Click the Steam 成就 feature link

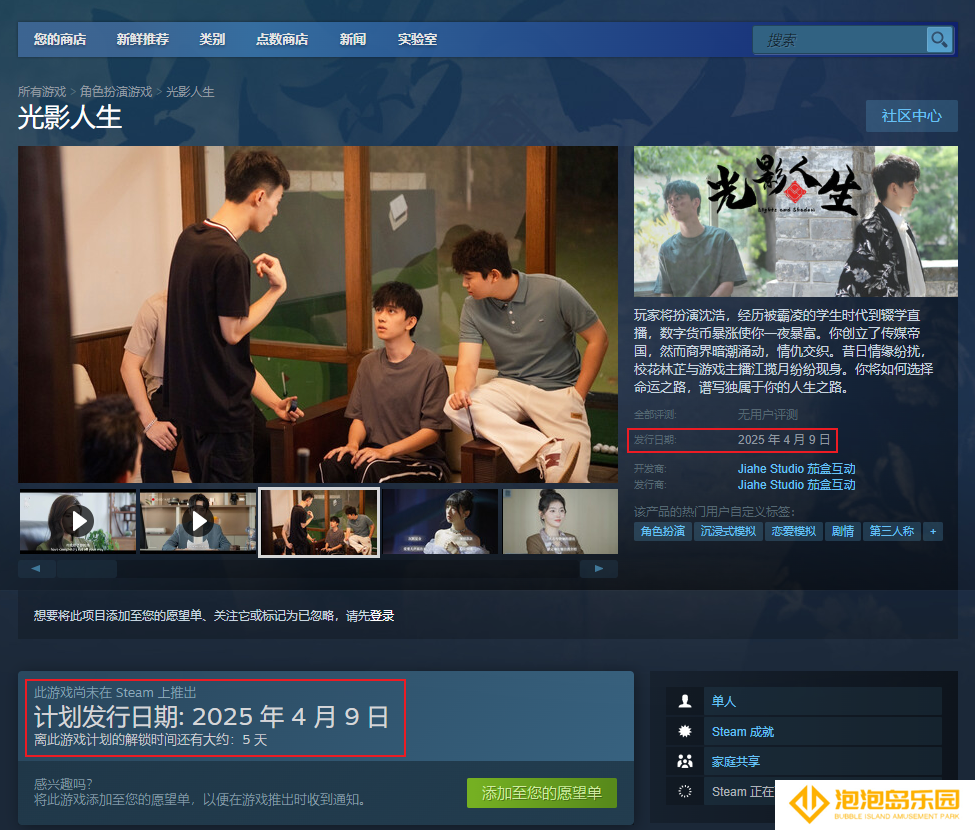pyautogui.click(x=743, y=732)
